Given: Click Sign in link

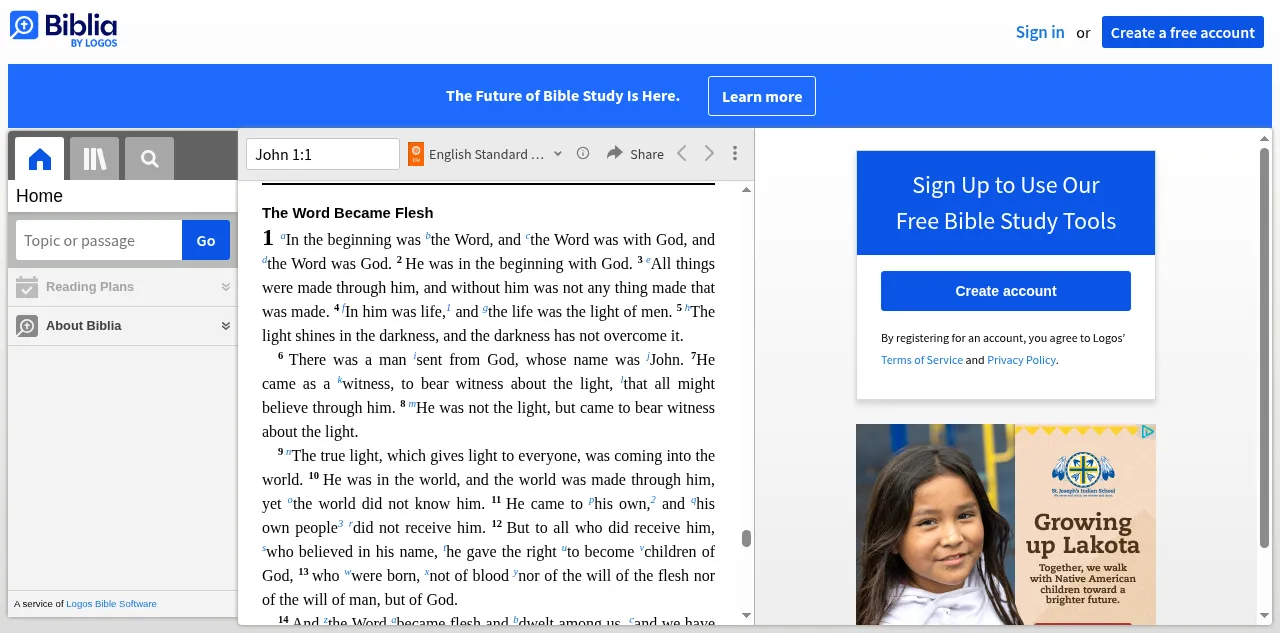Looking at the screenshot, I should [1040, 32].
